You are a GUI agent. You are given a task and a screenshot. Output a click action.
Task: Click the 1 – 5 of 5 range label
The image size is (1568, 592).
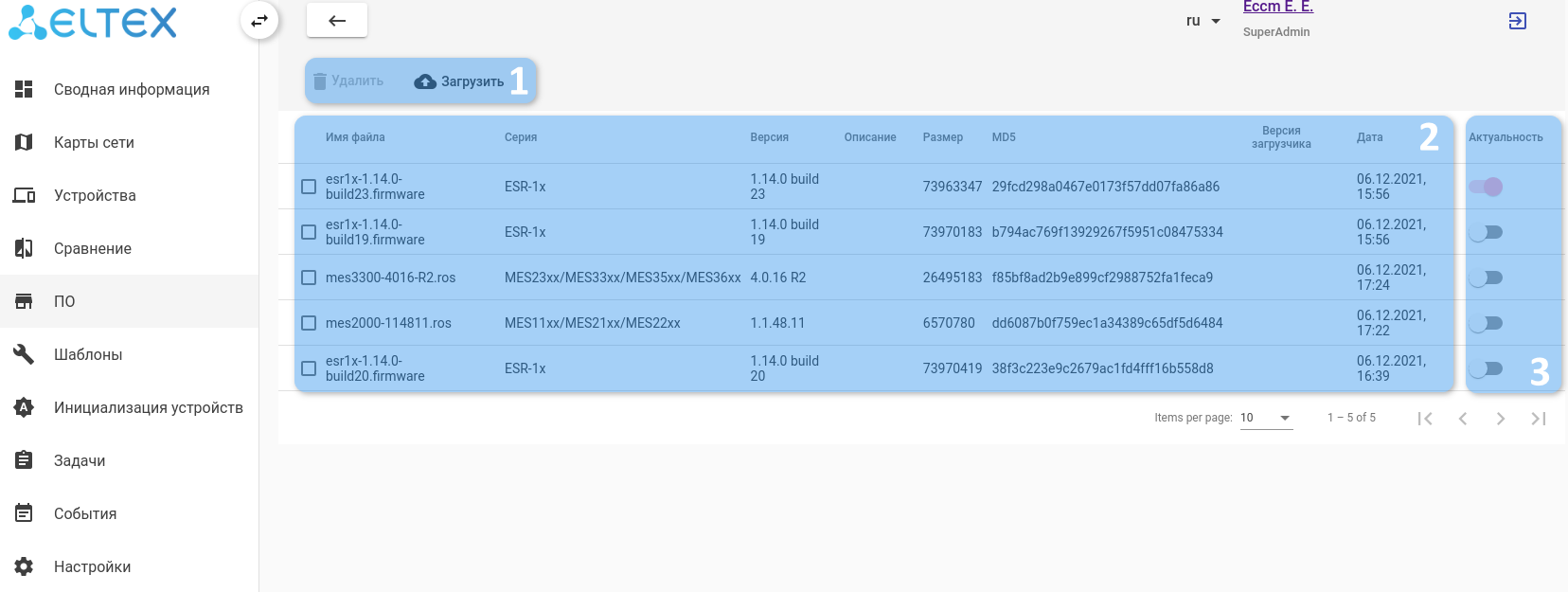pyautogui.click(x=1351, y=418)
